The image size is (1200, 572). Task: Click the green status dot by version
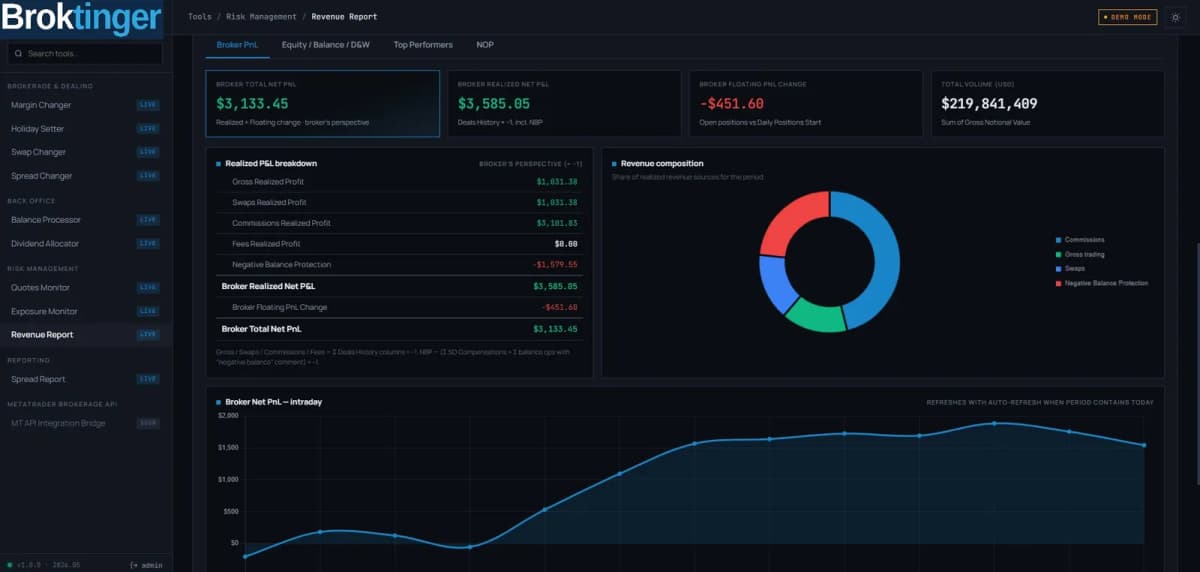pyautogui.click(x=10, y=565)
